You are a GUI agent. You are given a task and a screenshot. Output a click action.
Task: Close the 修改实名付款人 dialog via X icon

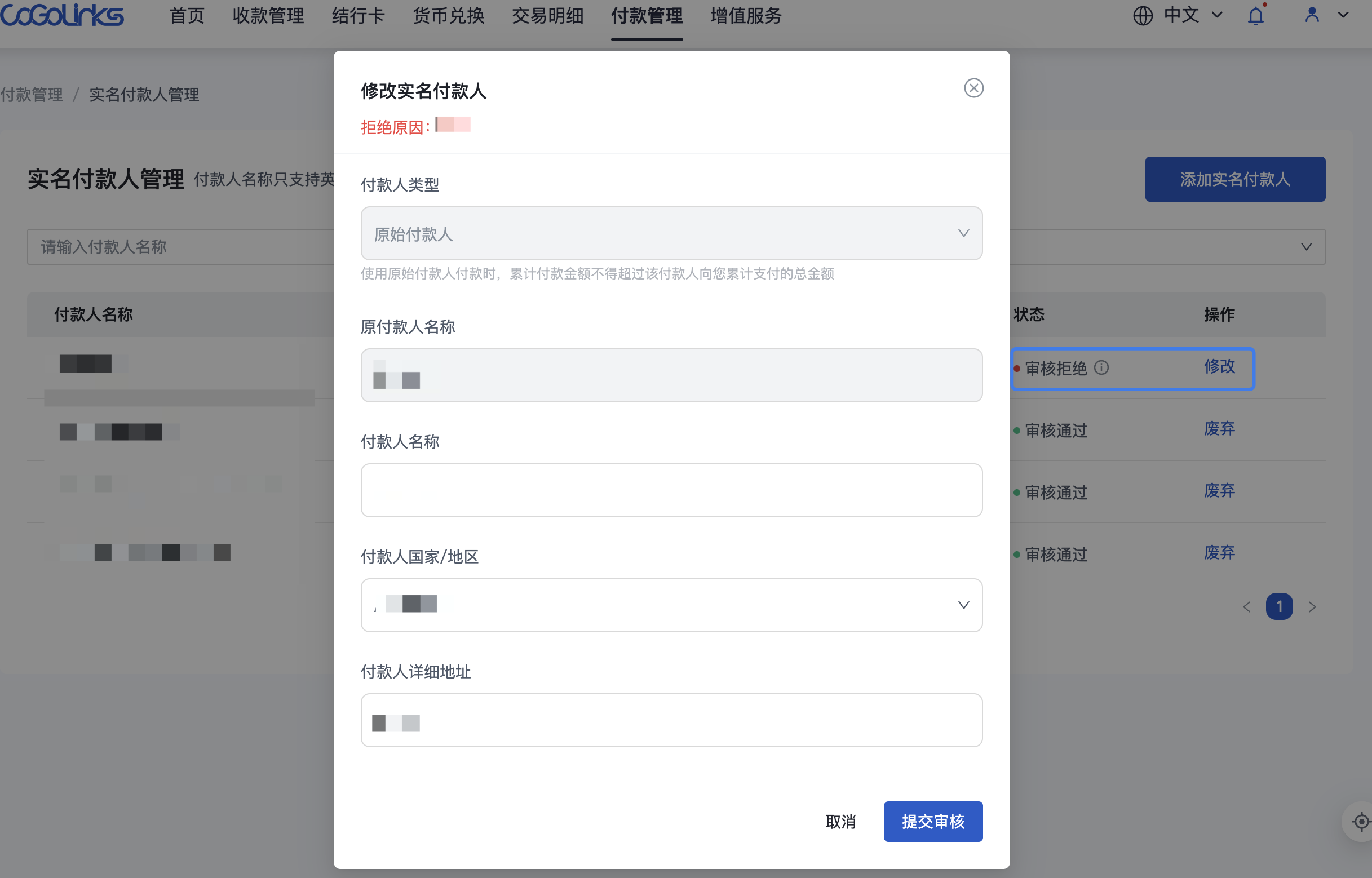point(973,88)
